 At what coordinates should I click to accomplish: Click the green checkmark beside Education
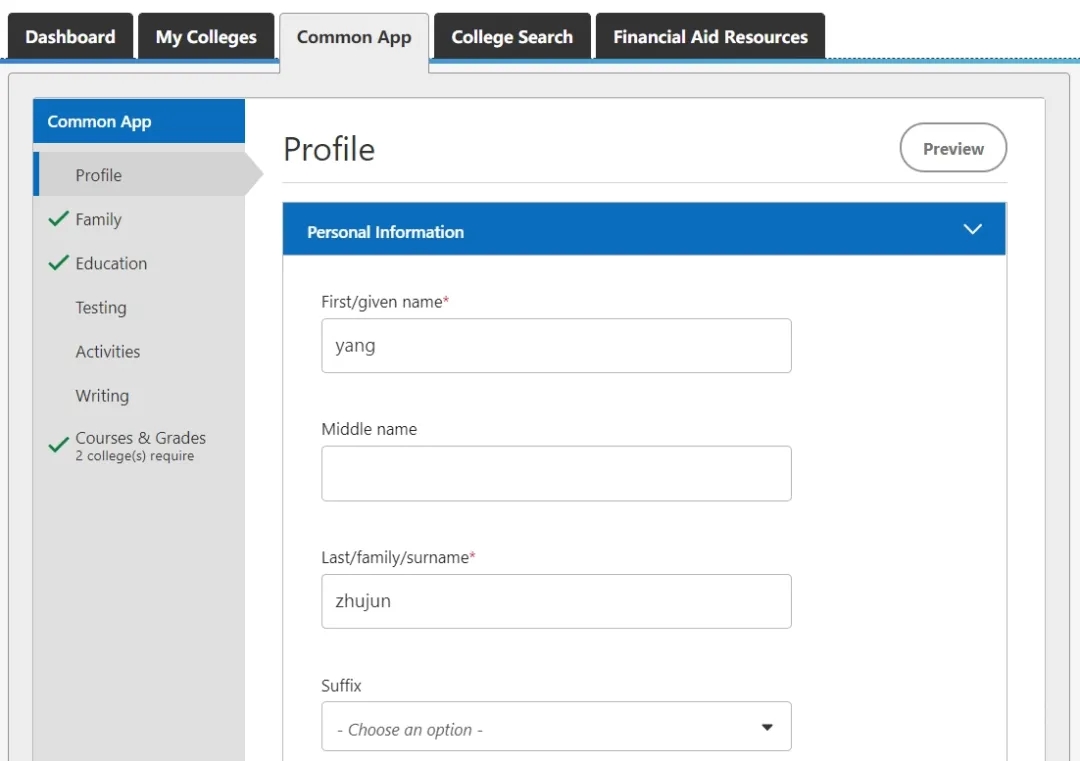coord(58,263)
